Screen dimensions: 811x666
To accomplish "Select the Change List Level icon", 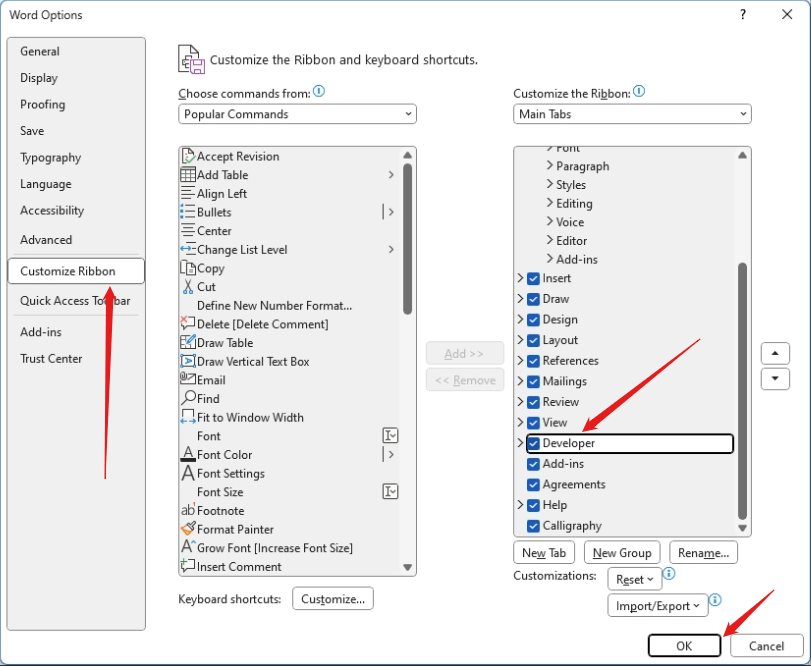I will [x=188, y=249].
